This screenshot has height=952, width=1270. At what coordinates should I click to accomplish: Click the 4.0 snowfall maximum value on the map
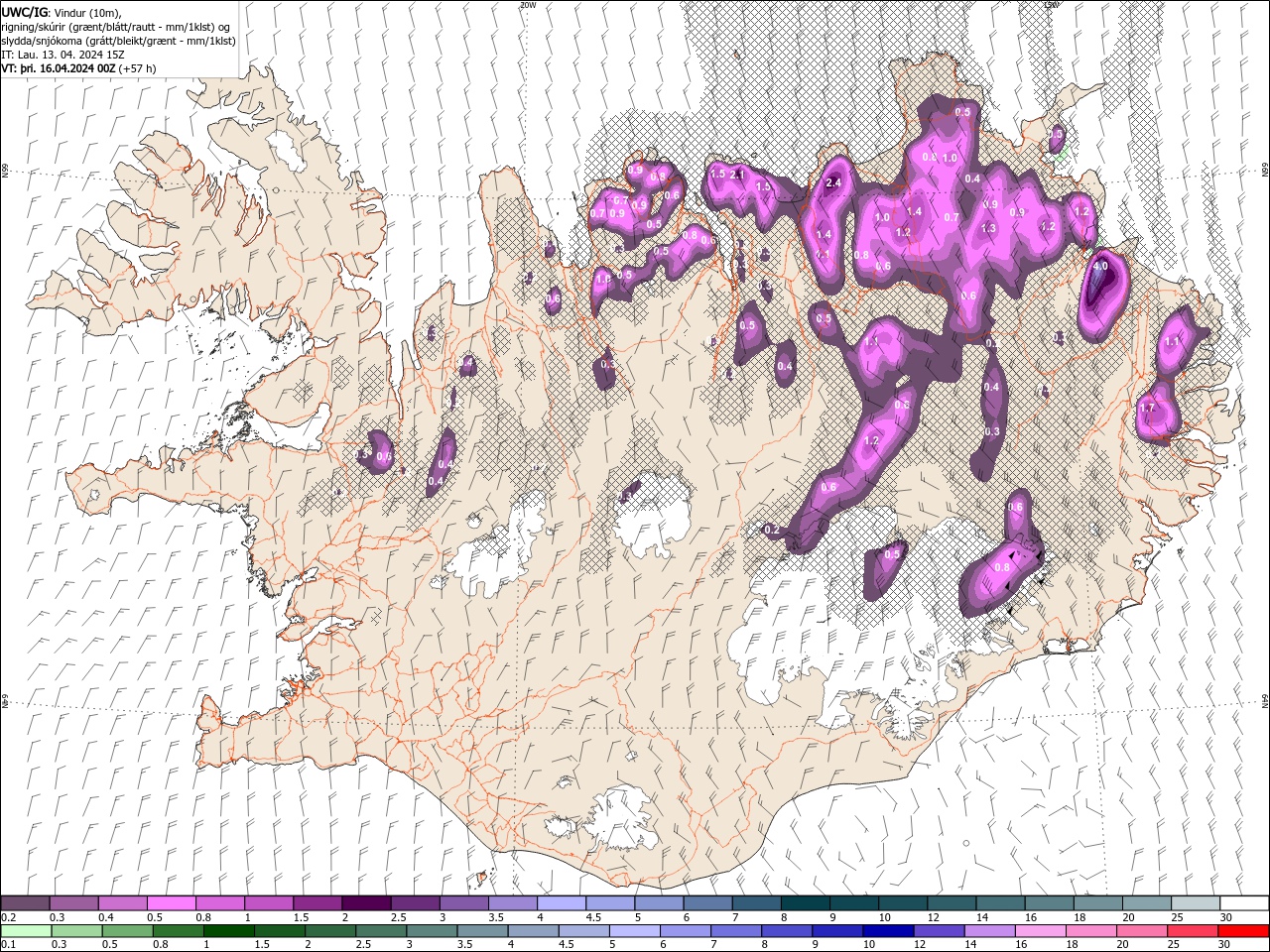click(1099, 268)
